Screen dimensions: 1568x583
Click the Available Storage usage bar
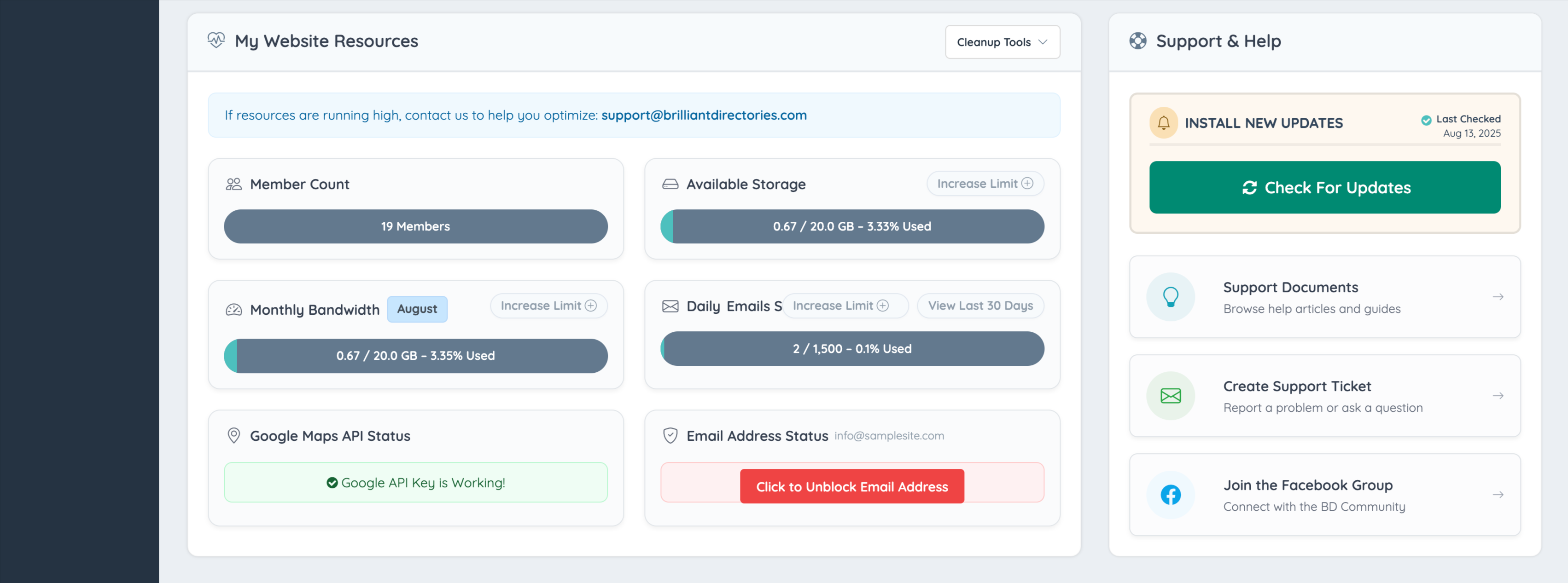click(851, 226)
